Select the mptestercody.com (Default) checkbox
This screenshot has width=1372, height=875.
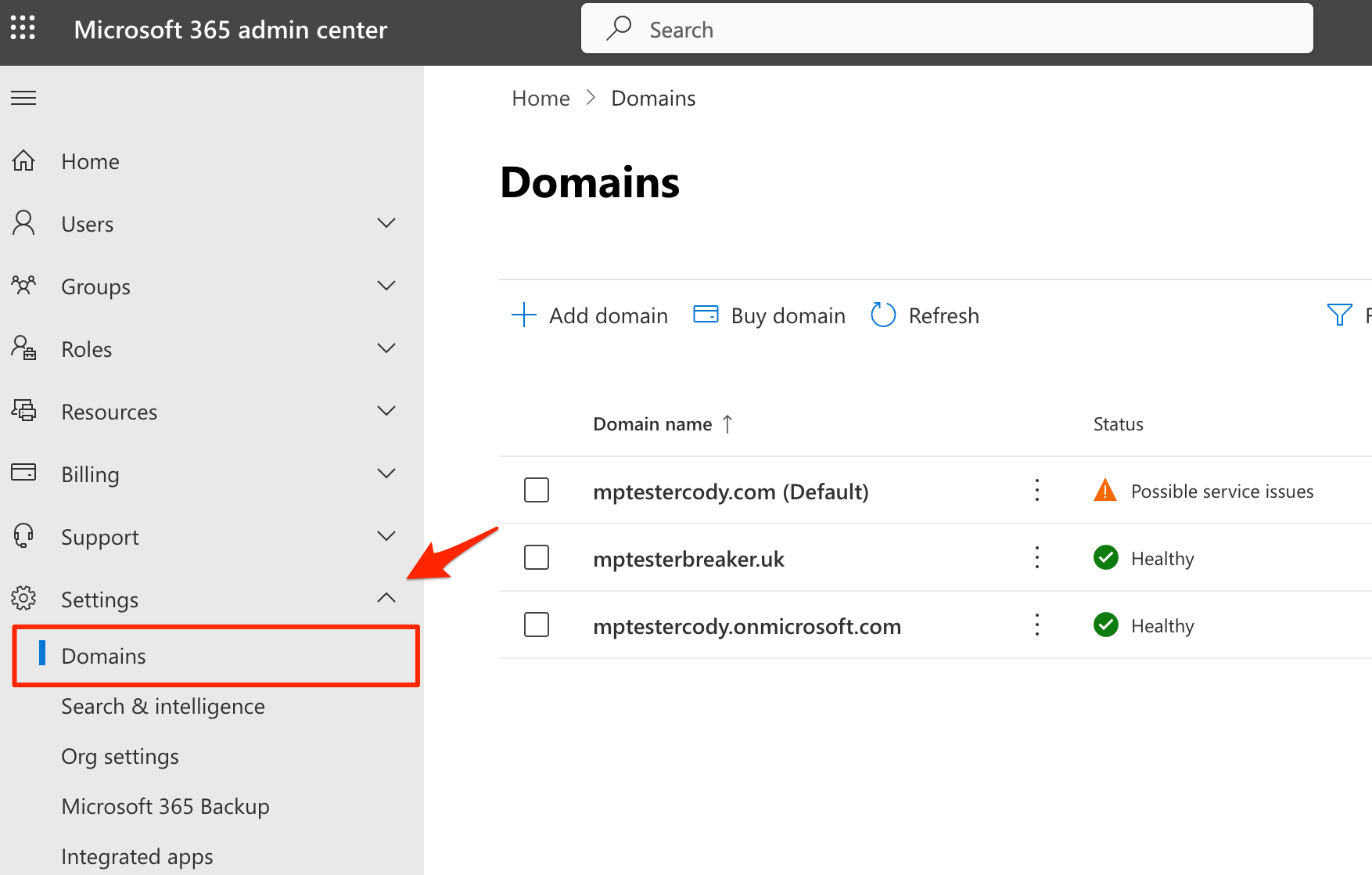[537, 490]
